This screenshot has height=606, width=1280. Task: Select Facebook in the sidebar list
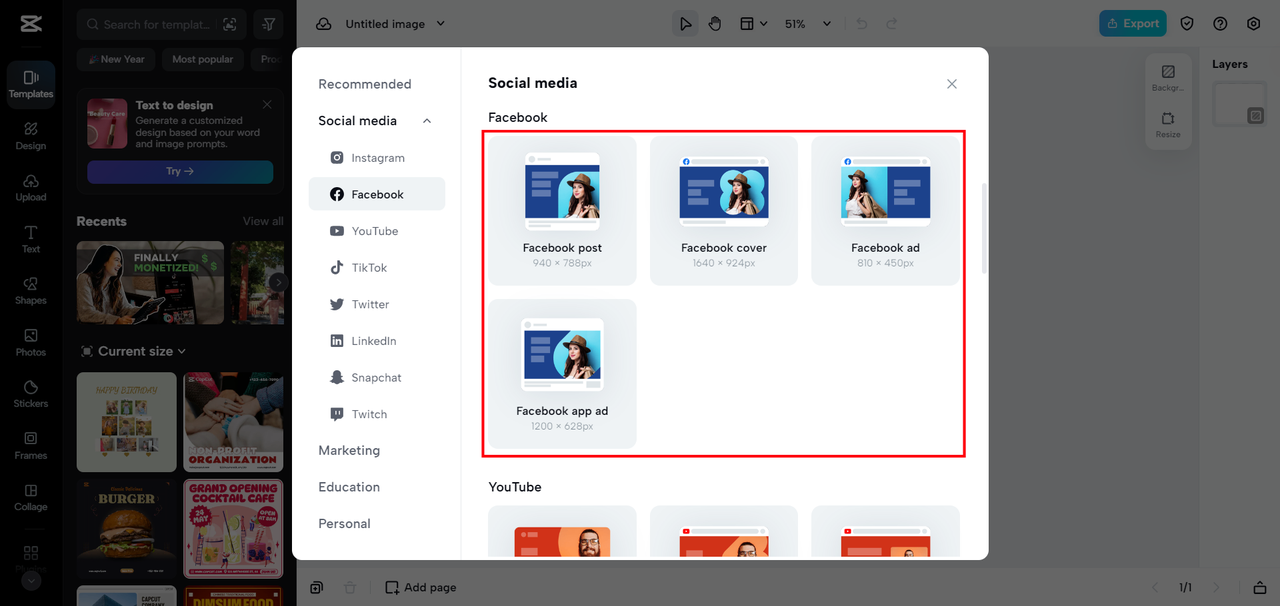click(x=377, y=194)
